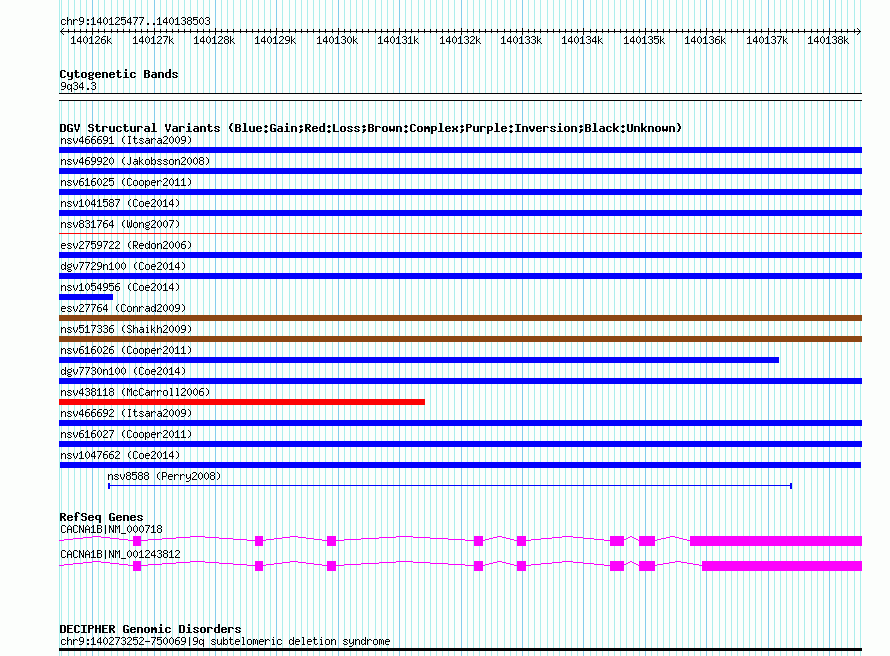The image size is (890, 656).
Task: Click the Cytogenetic Bands track heading
Action: tap(119, 74)
